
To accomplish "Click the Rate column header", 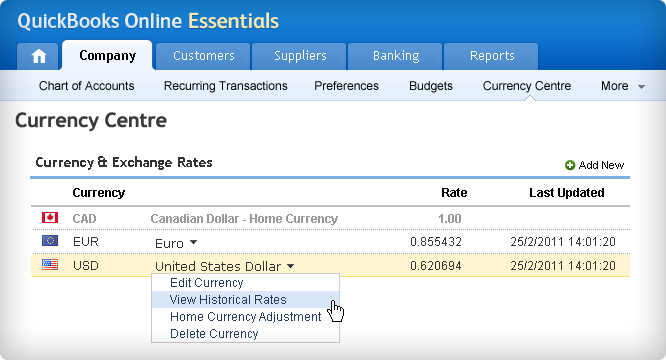I will click(x=454, y=193).
